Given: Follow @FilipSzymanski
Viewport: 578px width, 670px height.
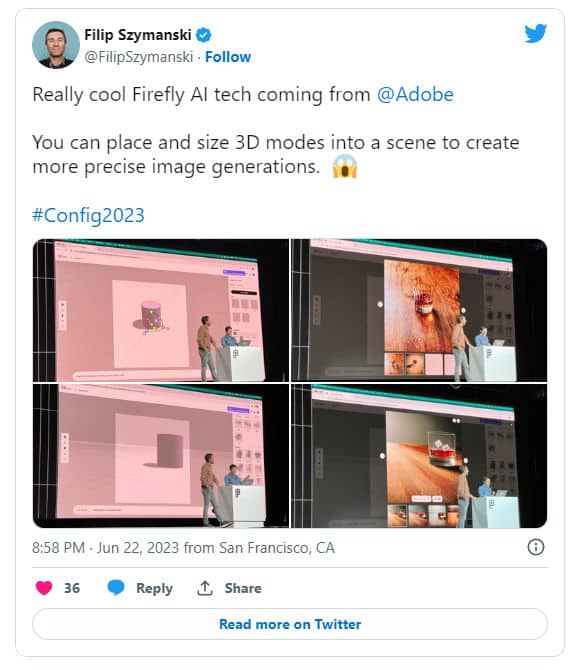Looking at the screenshot, I should pyautogui.click(x=228, y=57).
